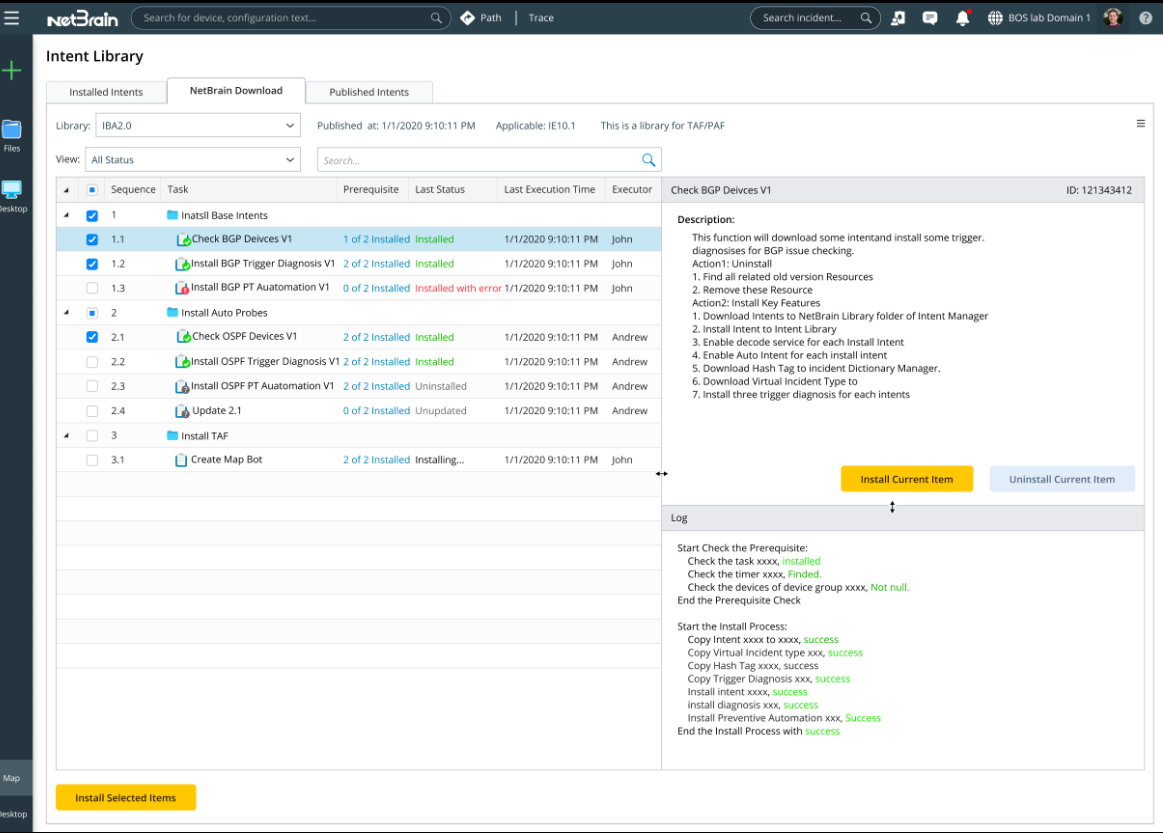The image size is (1163, 833).
Task: Toggle the Install Auto Probes group checkbox
Action: tap(92, 313)
